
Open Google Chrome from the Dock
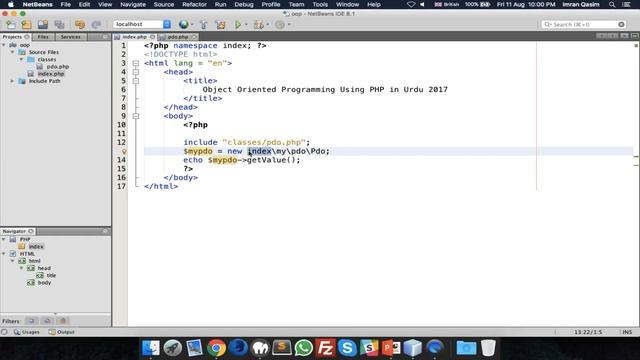[216, 348]
